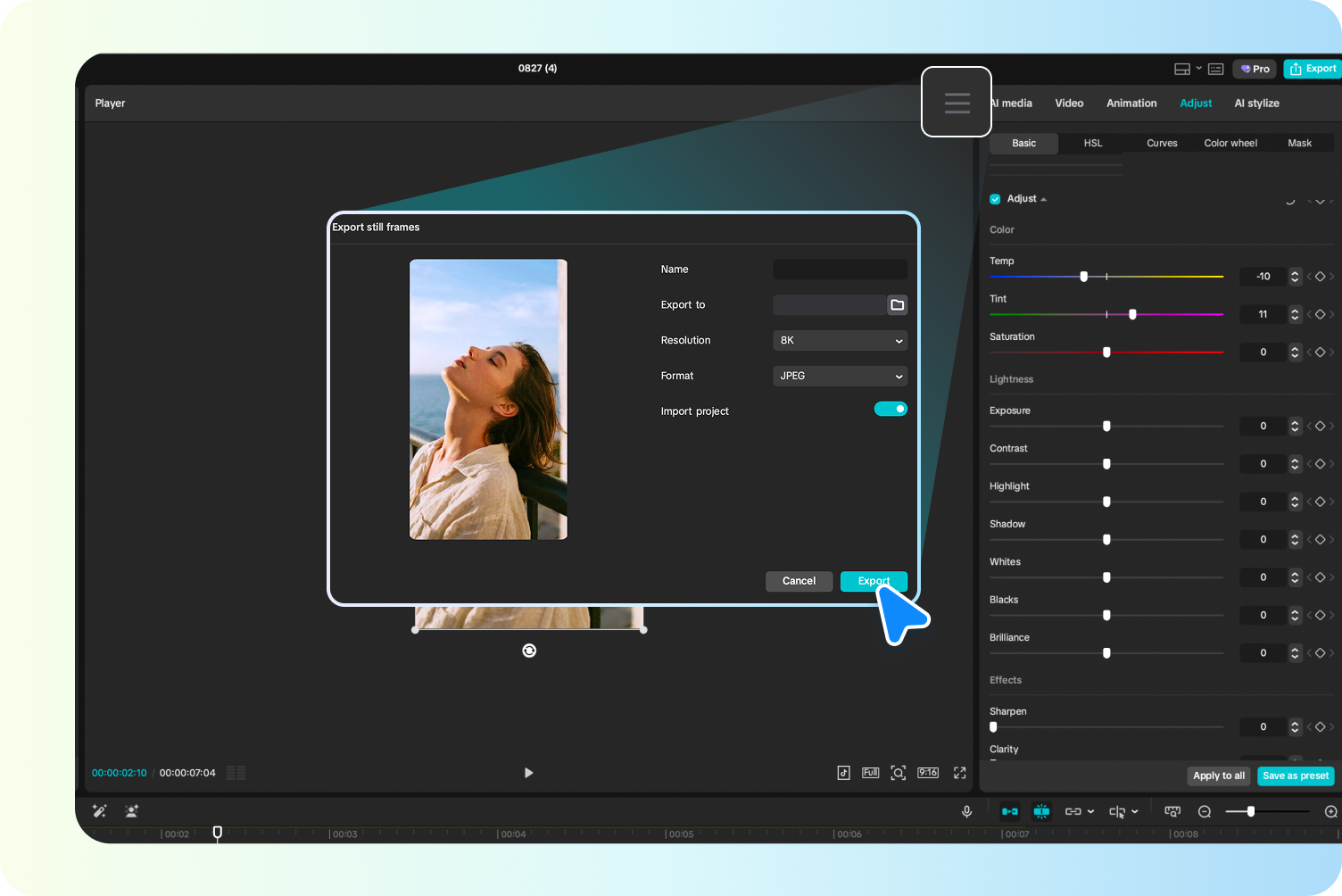Image resolution: width=1342 pixels, height=896 pixels.
Task: Toggle timeline auto snapping
Action: [1041, 811]
